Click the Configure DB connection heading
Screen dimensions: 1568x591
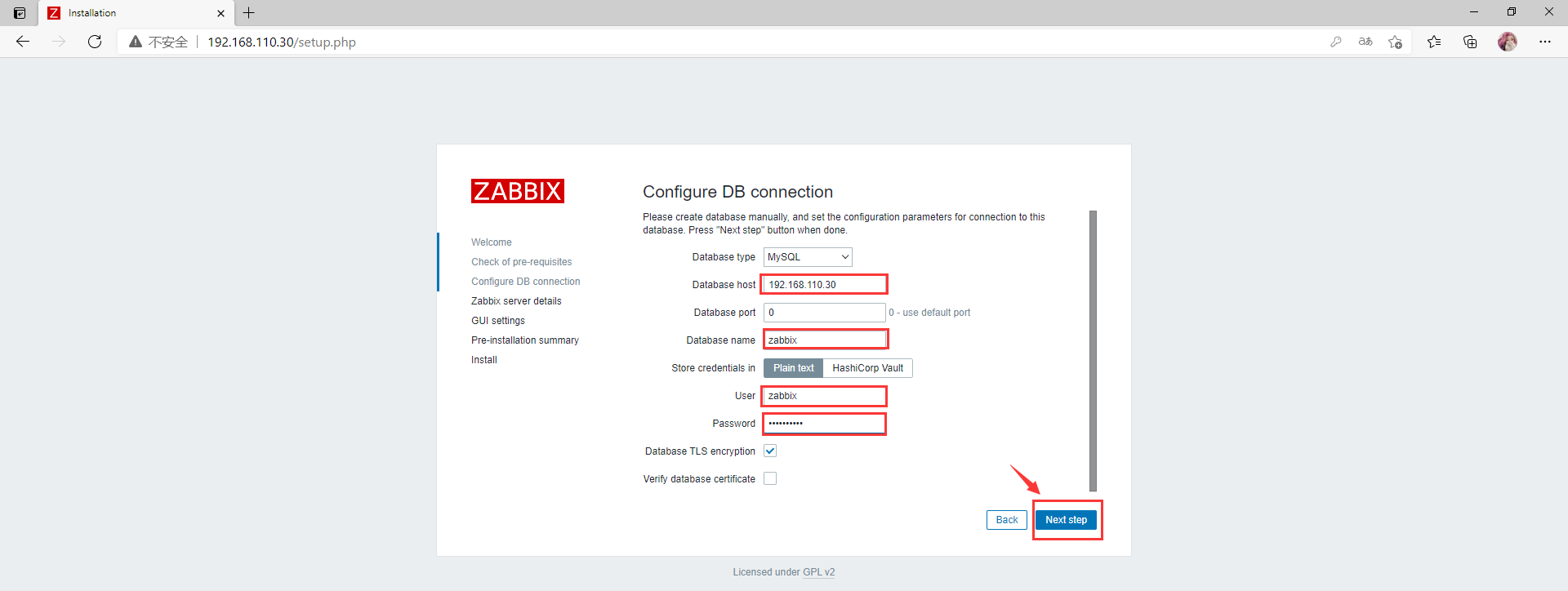(x=737, y=192)
